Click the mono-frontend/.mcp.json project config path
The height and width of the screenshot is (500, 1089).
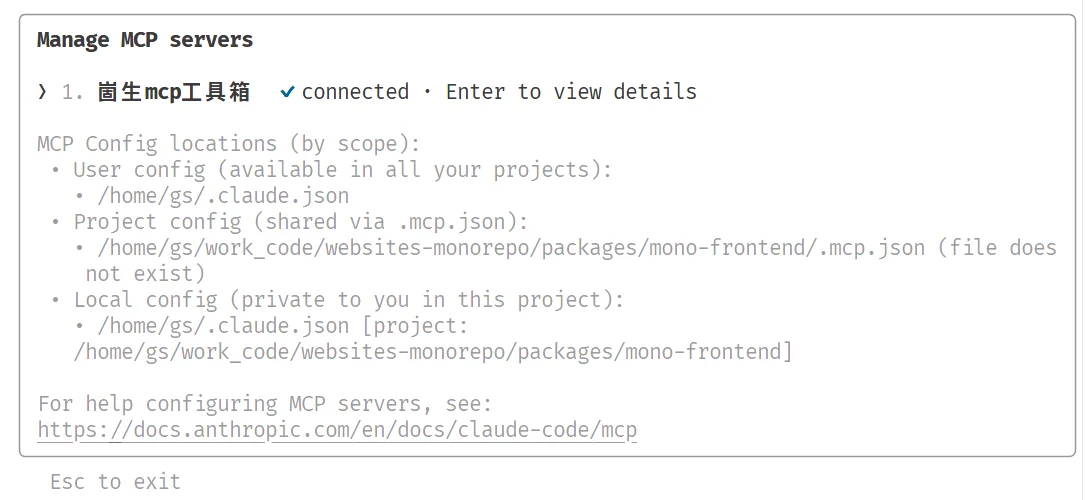(511, 248)
